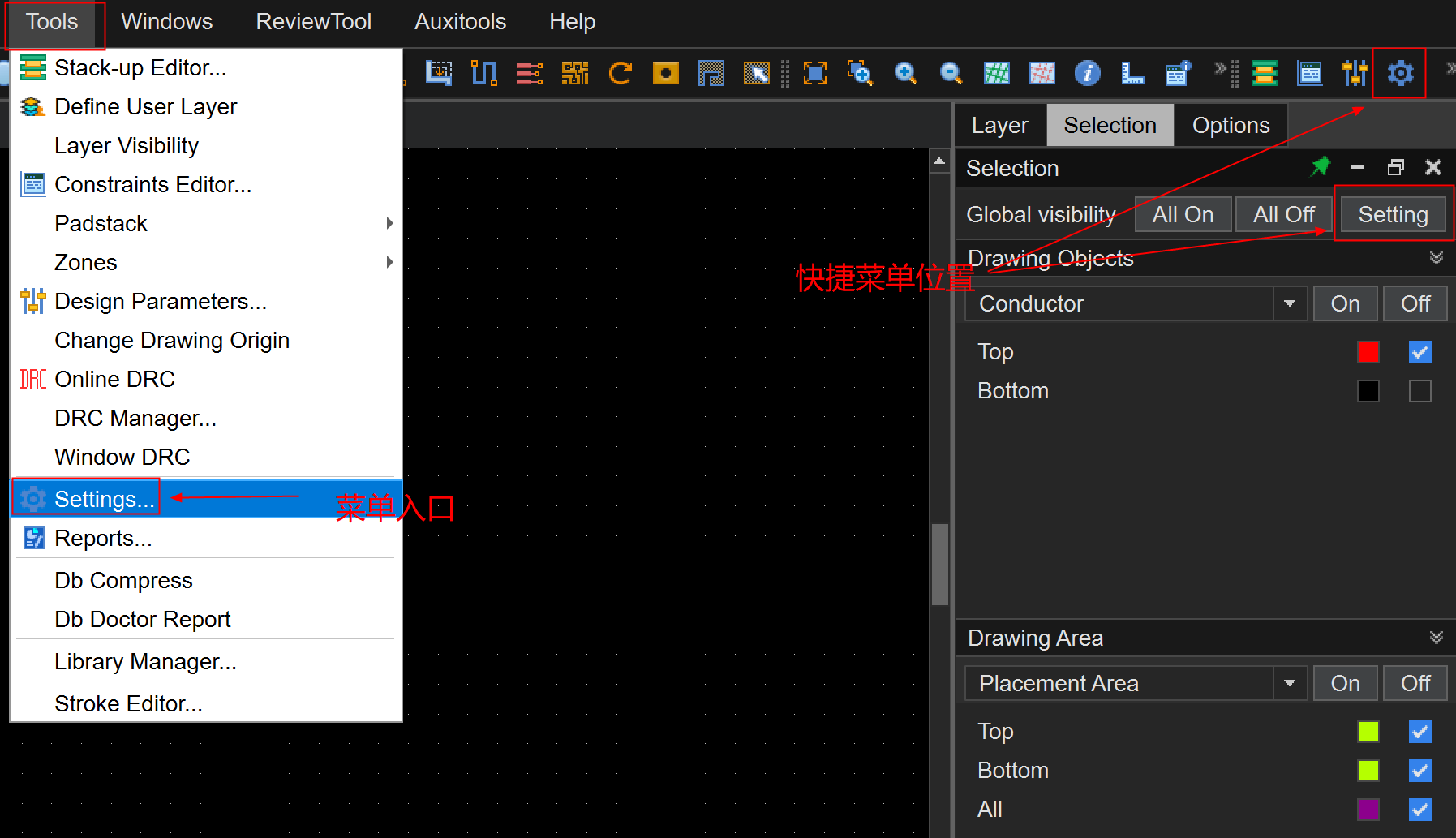Click the blue info icon in toolbar

[1087, 73]
